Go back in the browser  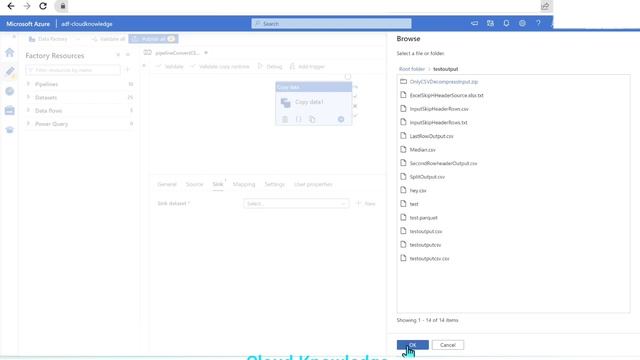[x=11, y=6]
